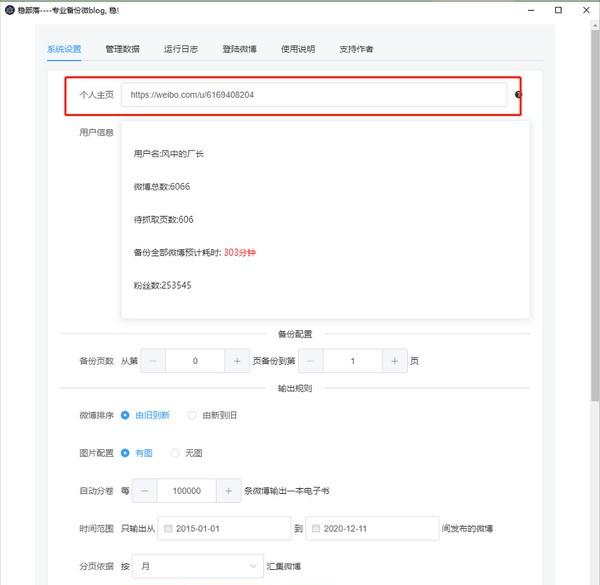This screenshot has width=600, height=585.
Task: Increase the 自动分卷 count of 100000
Action: (228, 490)
